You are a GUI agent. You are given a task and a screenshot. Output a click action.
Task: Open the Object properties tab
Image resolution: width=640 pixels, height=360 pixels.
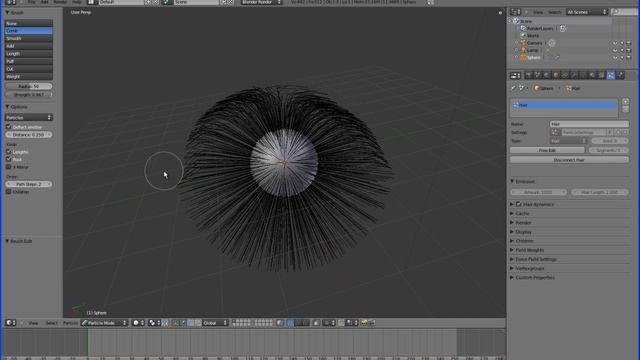556,75
